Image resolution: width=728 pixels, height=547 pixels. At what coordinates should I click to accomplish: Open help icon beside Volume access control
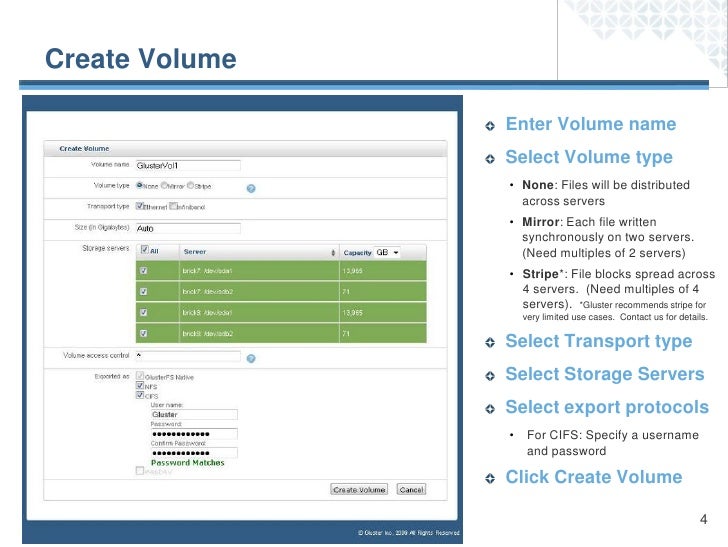(251, 358)
